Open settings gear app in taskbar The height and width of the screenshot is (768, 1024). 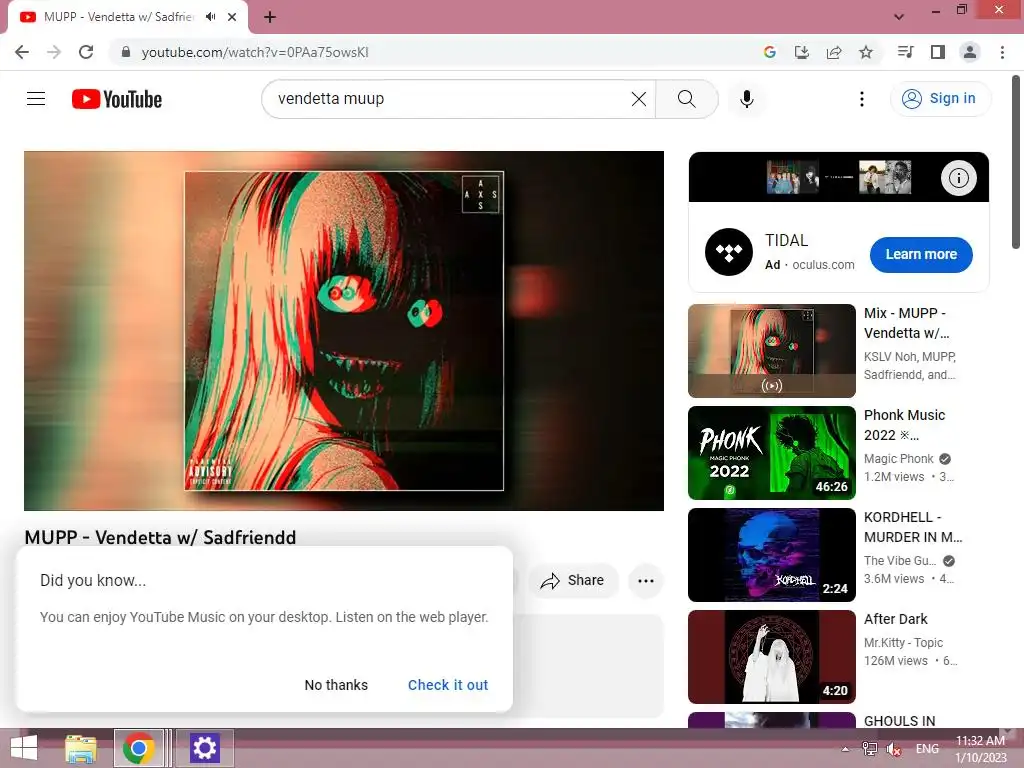click(204, 748)
